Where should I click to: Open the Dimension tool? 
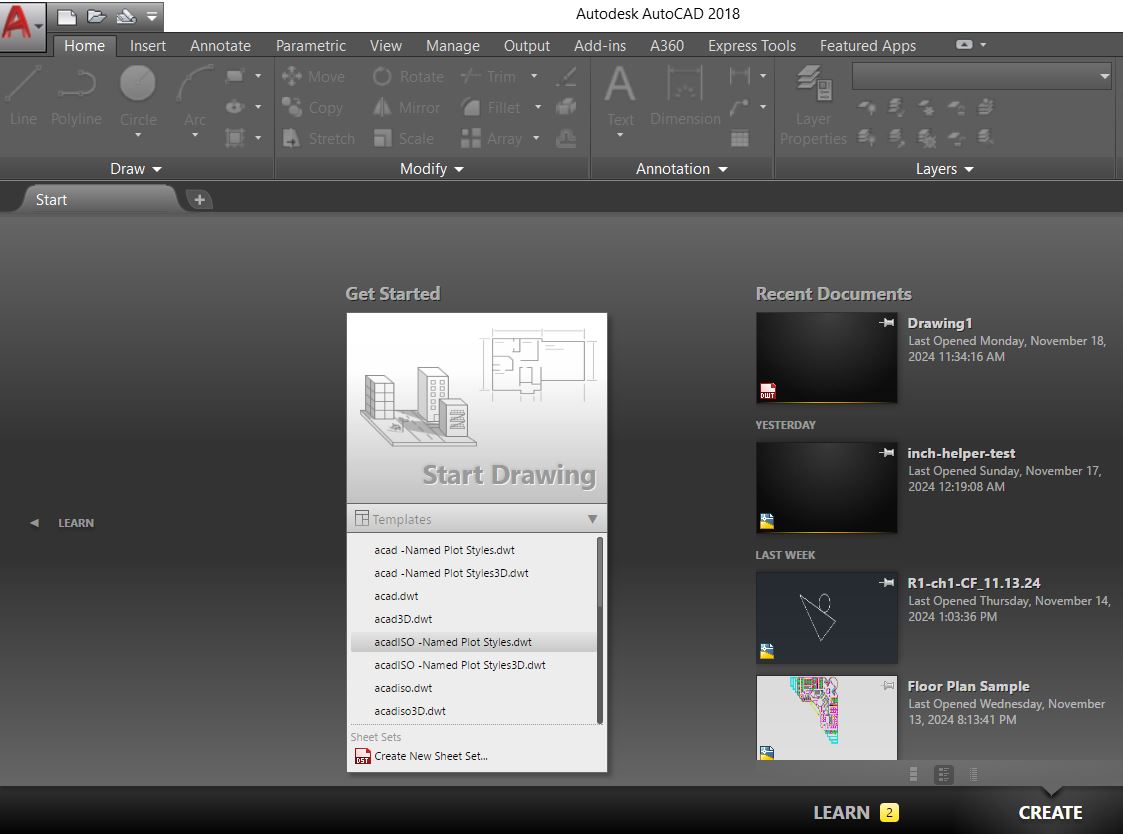tap(685, 100)
